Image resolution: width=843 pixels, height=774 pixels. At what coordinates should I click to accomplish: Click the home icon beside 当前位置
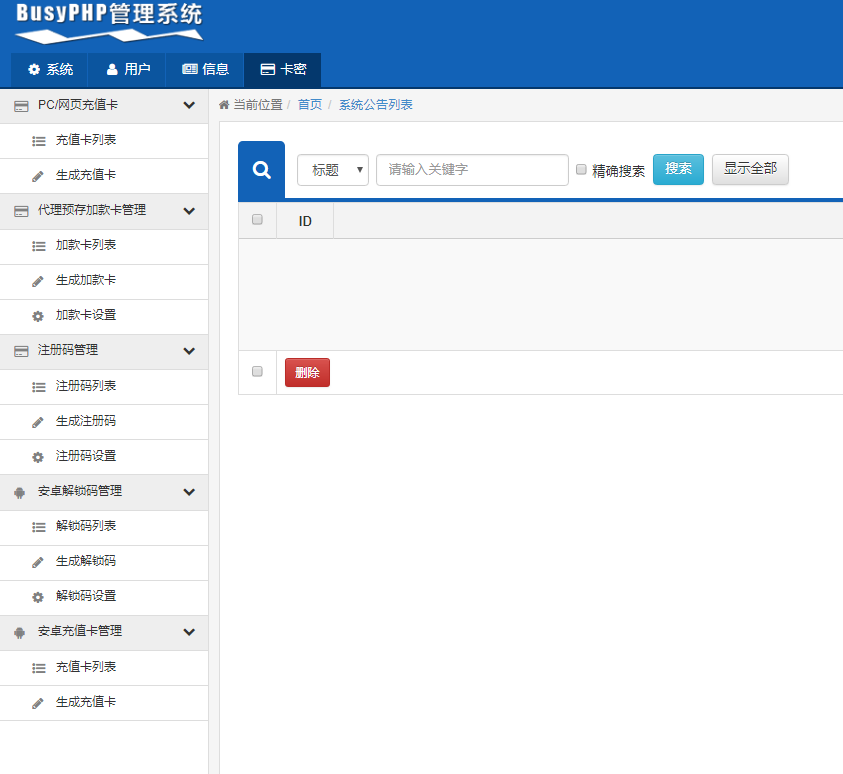click(222, 104)
